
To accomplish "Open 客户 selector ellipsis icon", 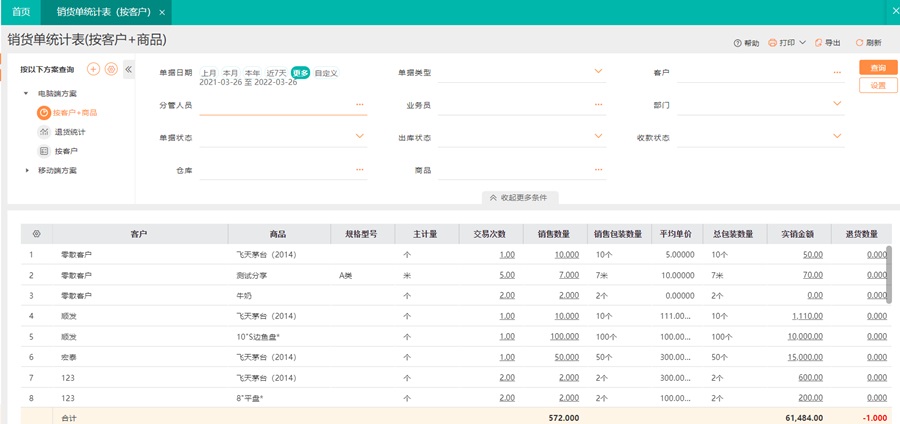I will click(x=837, y=73).
